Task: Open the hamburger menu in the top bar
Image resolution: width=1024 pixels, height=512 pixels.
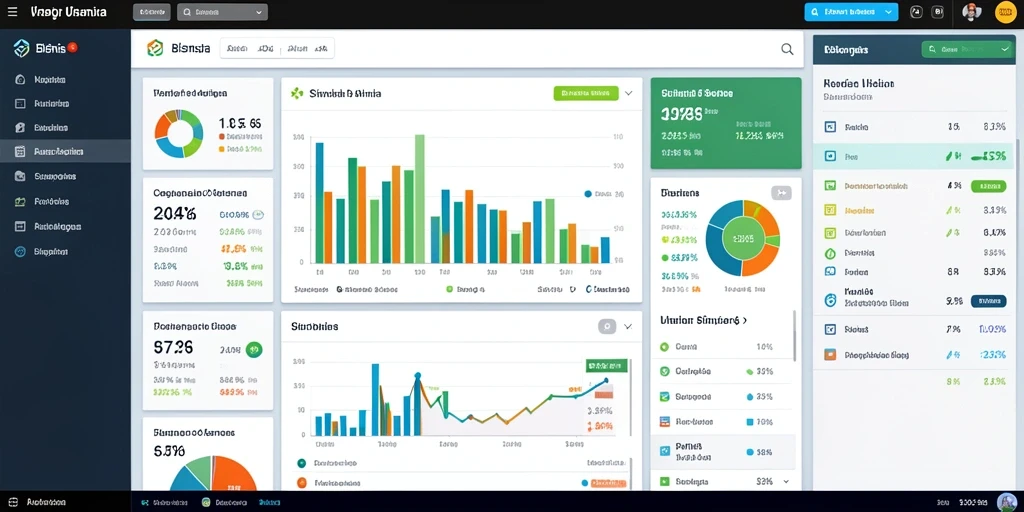Action: pos(12,12)
